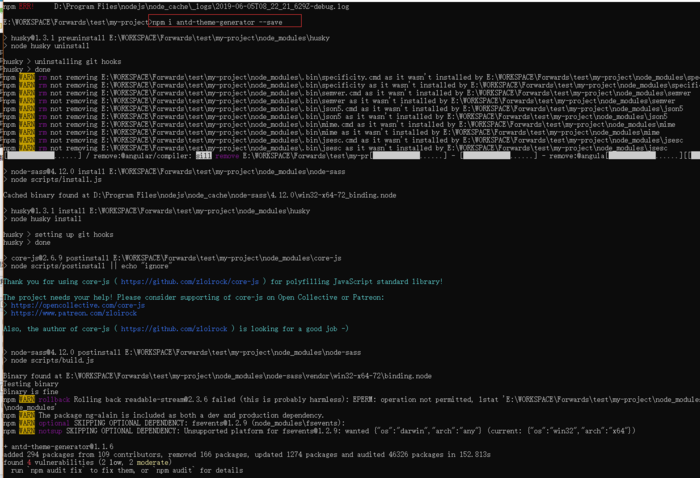Click the 'npm i antd-theme-generator --save' command
The width and height of the screenshot is (700, 478).
pos(217,22)
